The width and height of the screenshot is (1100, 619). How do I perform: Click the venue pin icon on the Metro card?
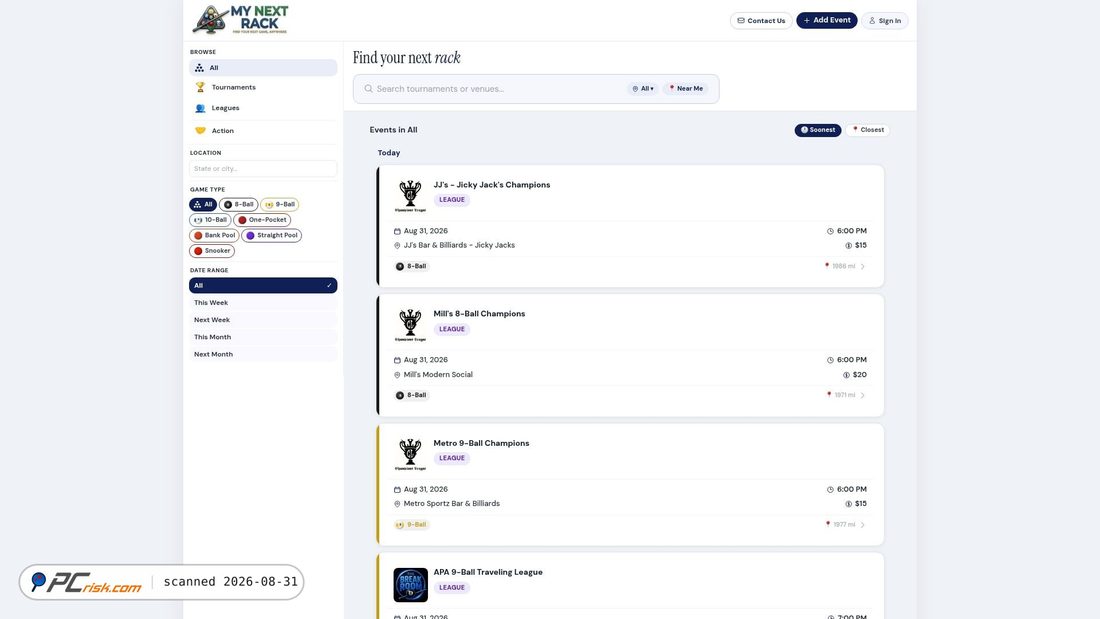point(397,504)
